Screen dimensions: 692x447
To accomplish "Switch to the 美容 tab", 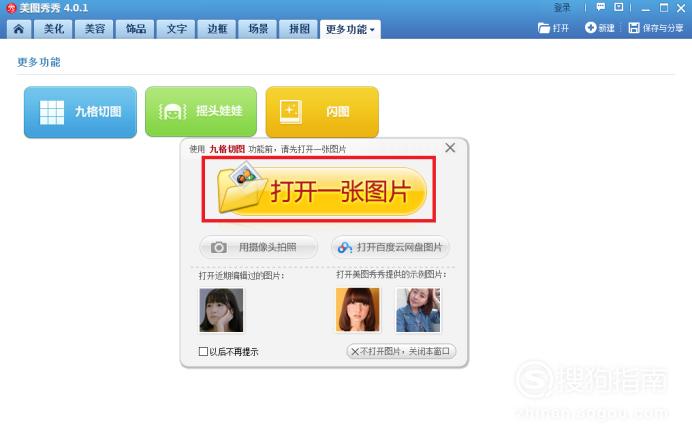I will 94,29.
